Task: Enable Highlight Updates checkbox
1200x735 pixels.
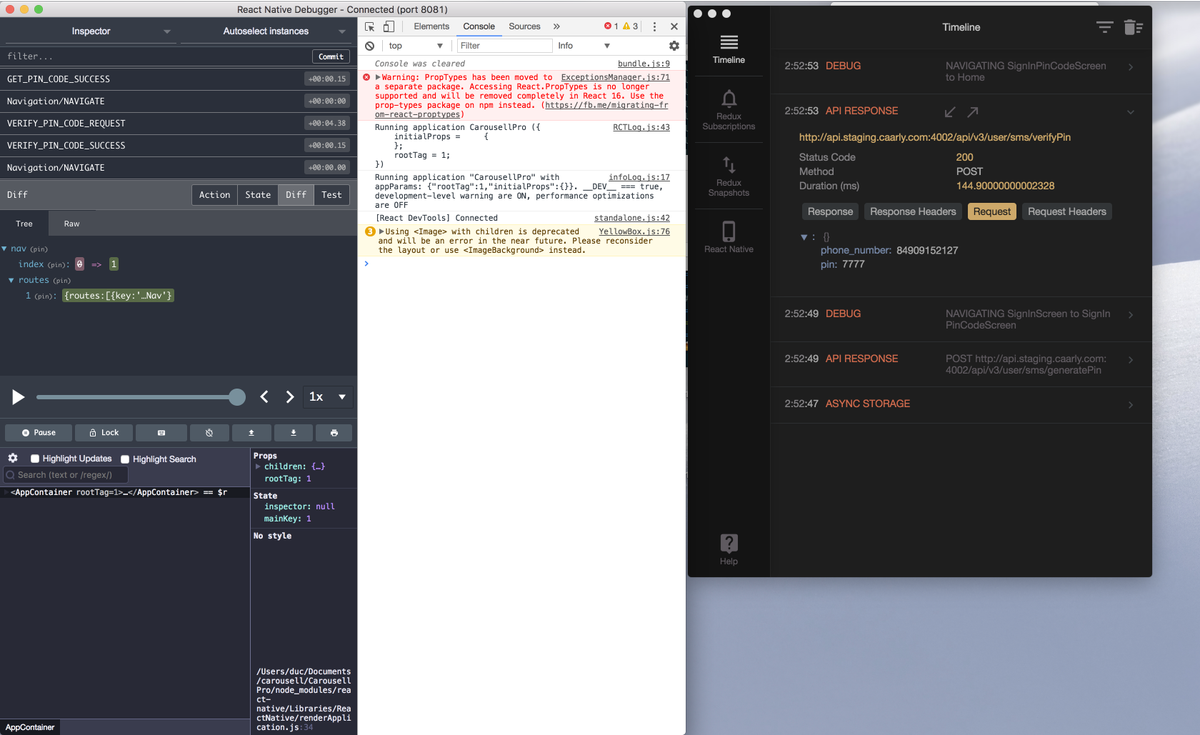Action: pos(35,459)
